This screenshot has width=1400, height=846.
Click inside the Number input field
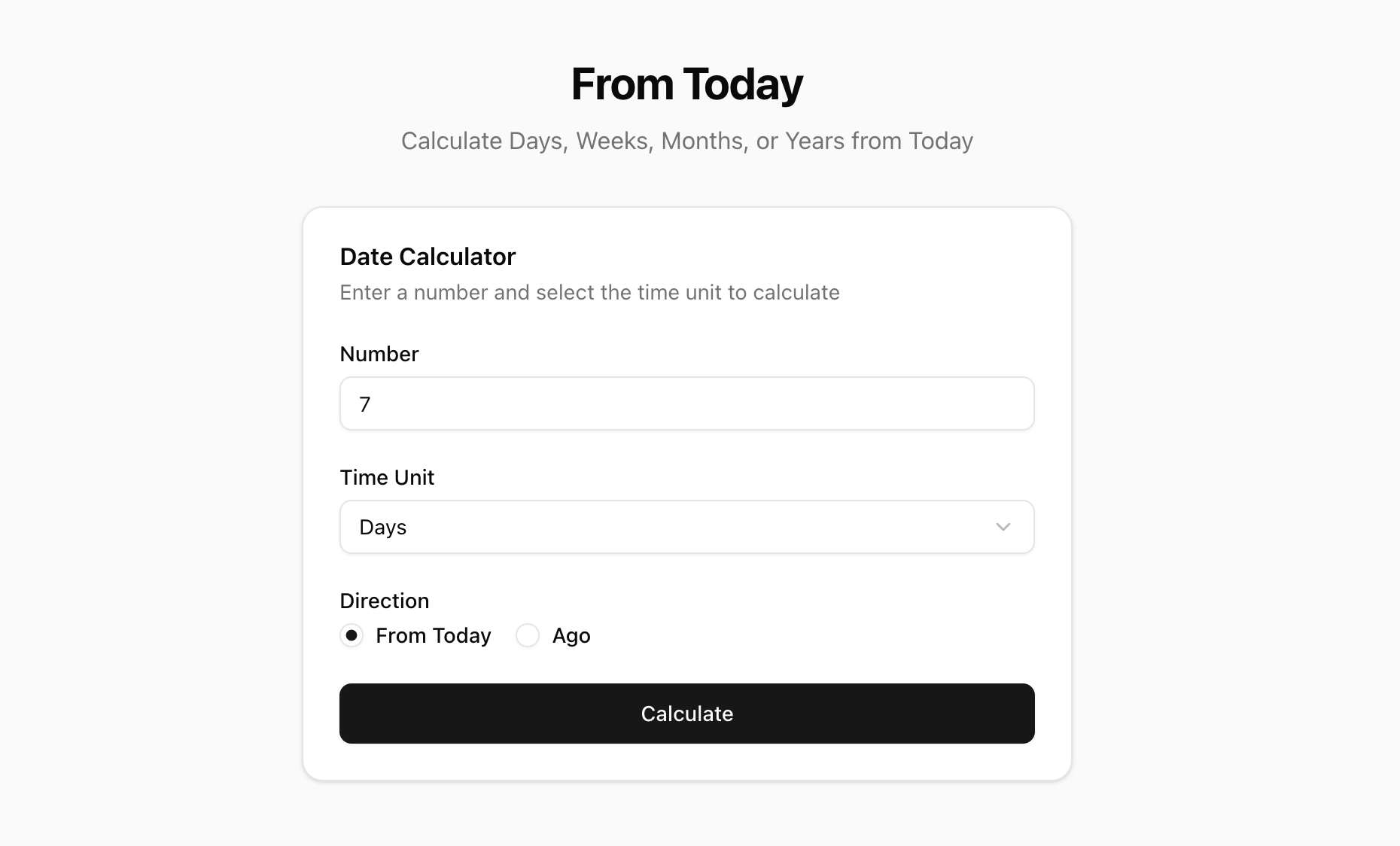(686, 403)
